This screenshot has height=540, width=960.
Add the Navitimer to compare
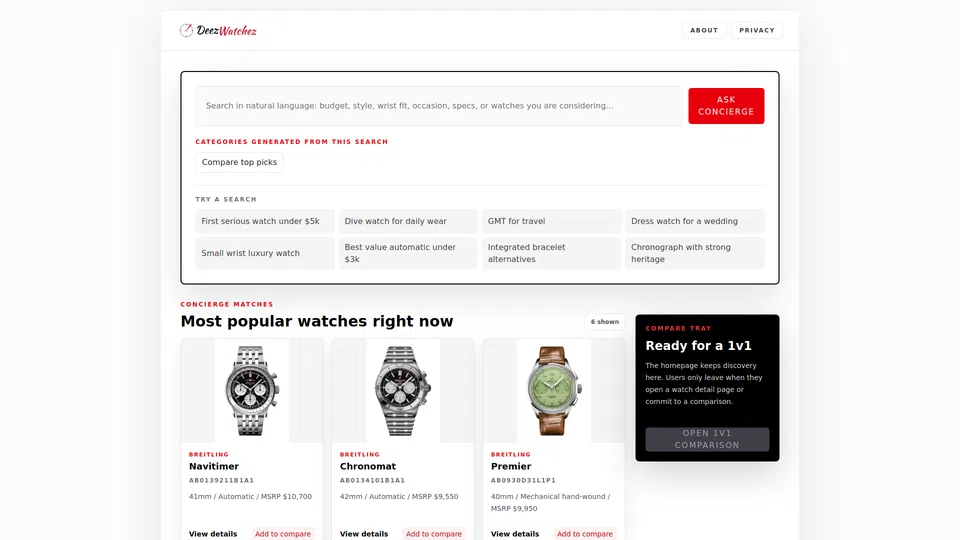283,534
